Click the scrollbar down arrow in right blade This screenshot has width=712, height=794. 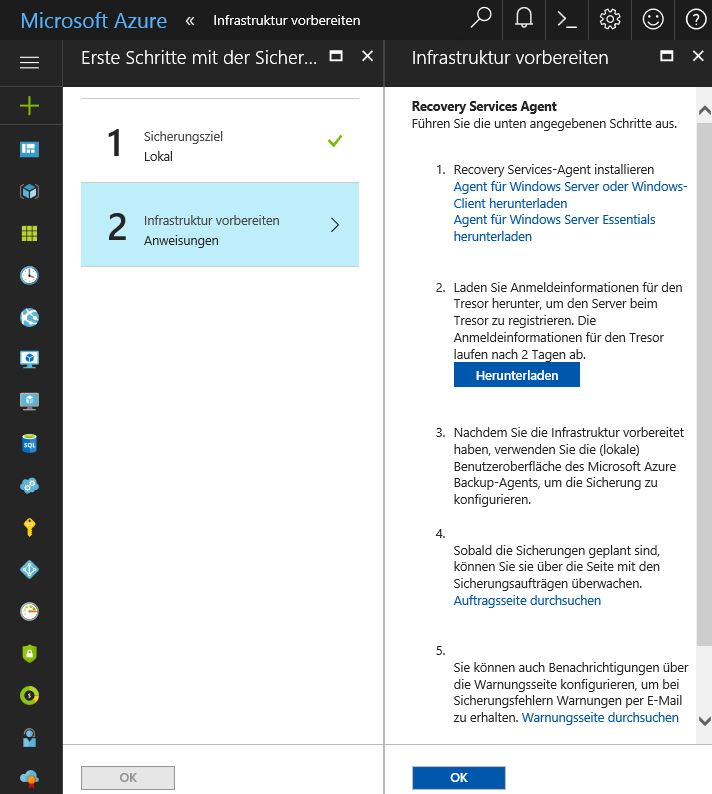[704, 721]
